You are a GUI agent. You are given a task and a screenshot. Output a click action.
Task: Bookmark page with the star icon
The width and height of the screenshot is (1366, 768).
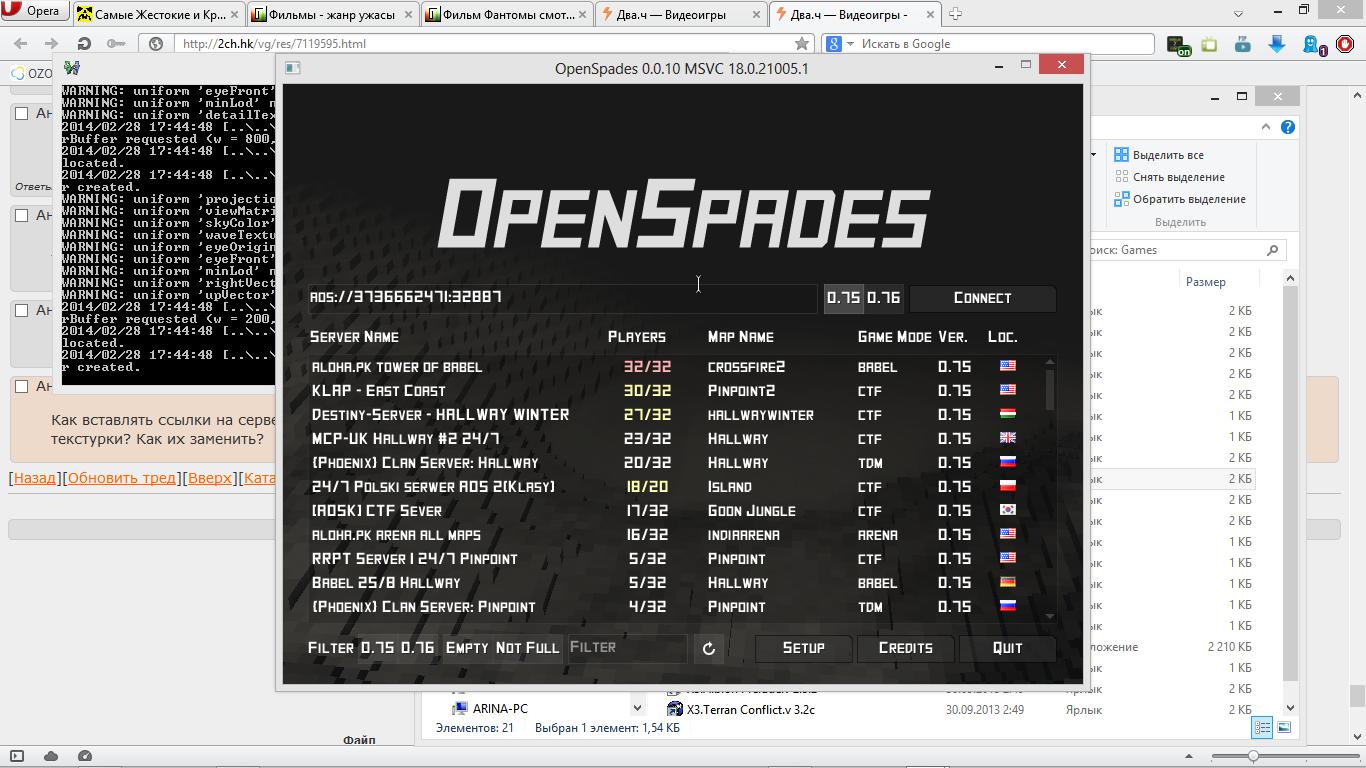pyautogui.click(x=801, y=44)
